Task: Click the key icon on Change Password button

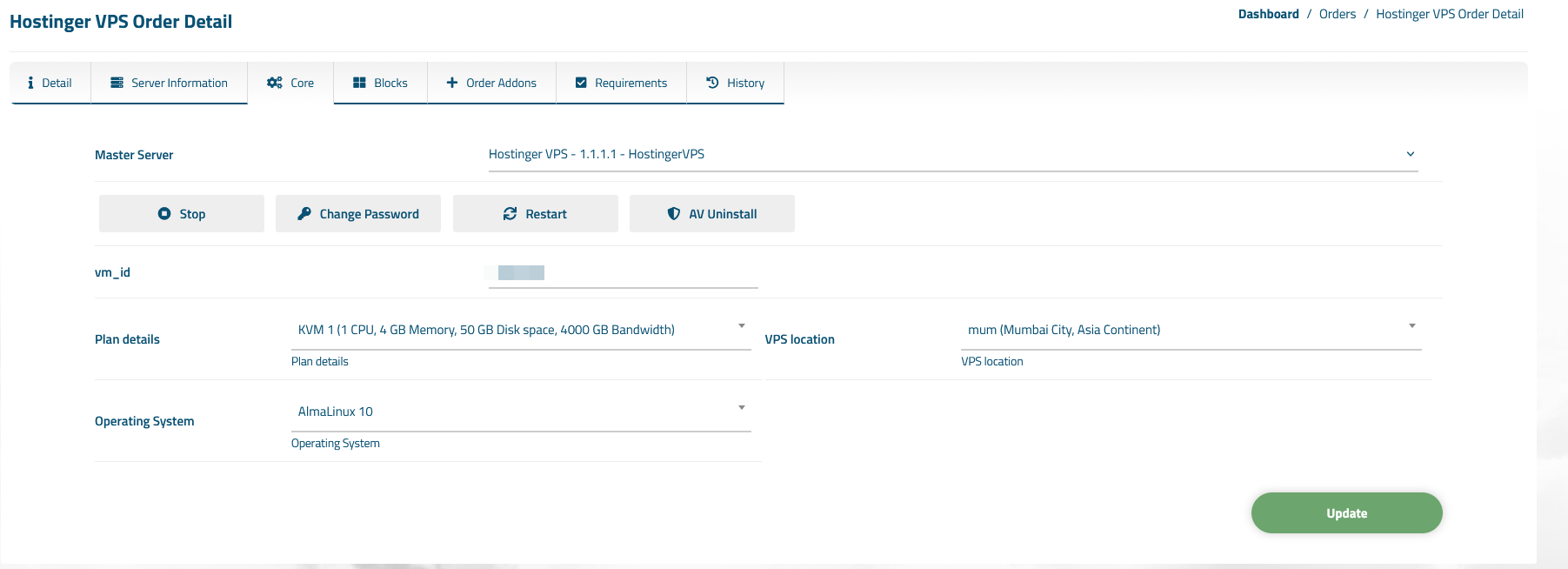Action: tap(304, 213)
